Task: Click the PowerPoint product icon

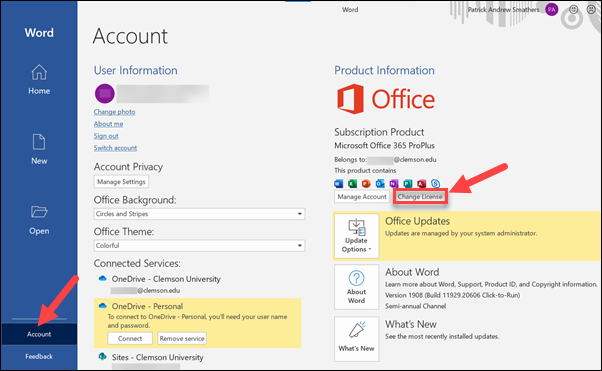Action: [366, 184]
